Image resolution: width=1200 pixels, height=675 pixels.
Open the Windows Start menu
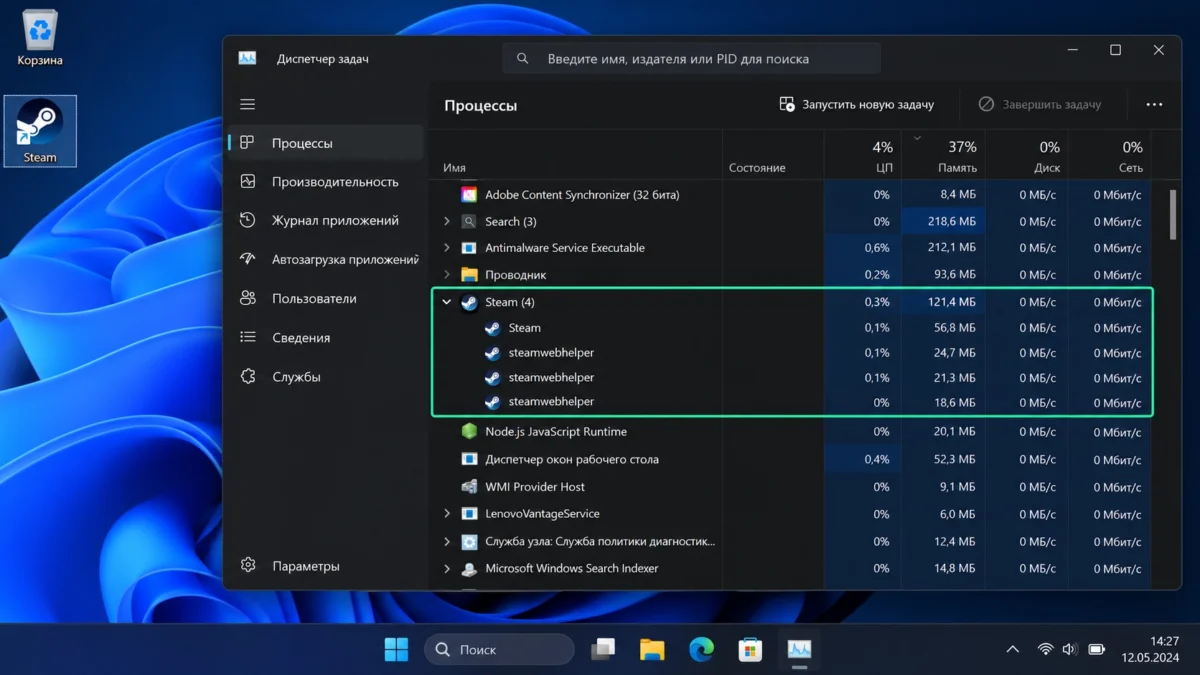click(396, 650)
